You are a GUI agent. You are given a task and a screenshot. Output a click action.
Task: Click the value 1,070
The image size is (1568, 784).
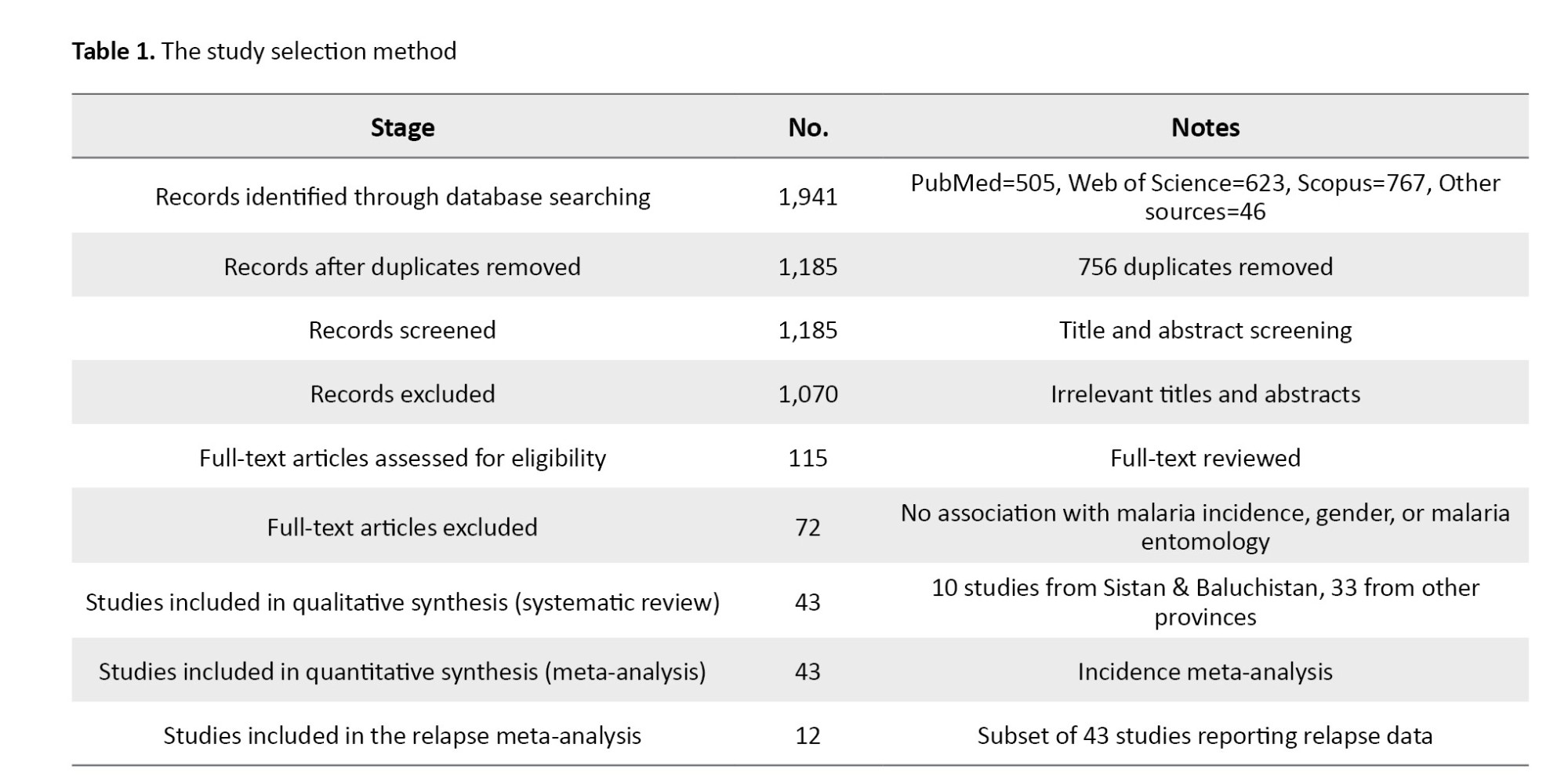coord(808,394)
